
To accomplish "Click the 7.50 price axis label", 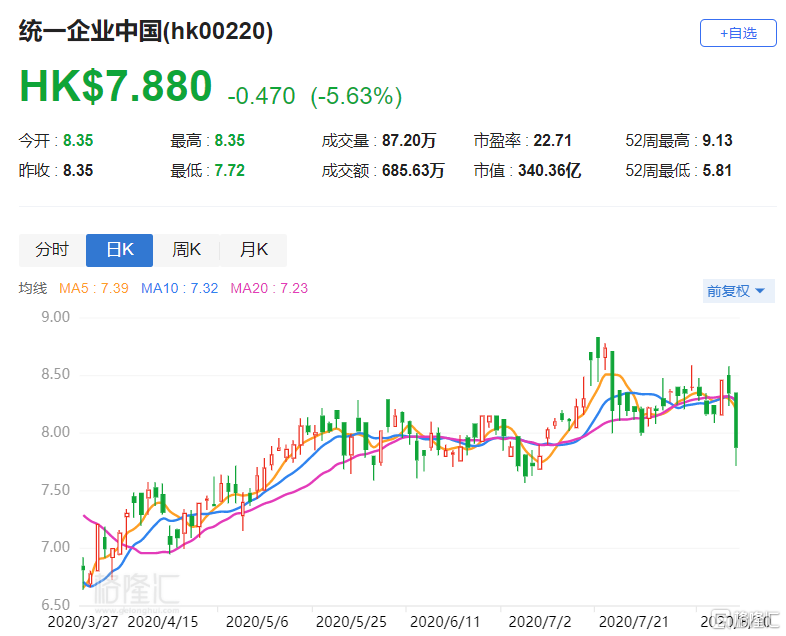I will (56, 490).
